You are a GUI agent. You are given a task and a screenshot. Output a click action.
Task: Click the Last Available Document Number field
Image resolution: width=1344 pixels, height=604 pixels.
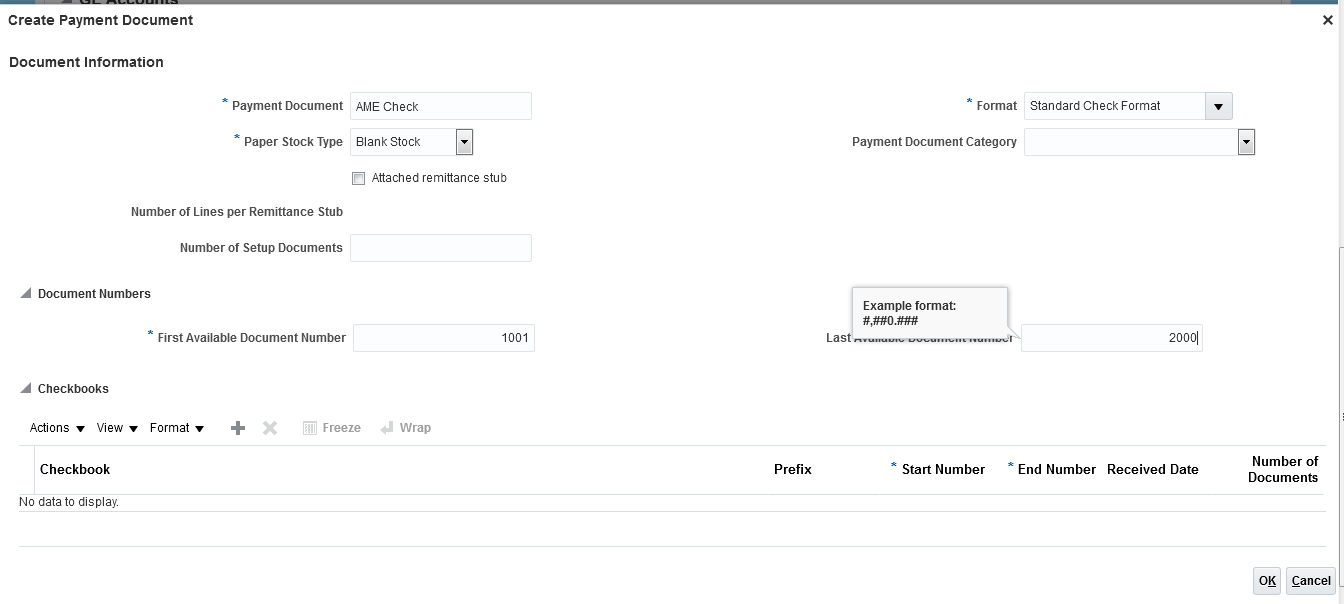pos(1110,338)
